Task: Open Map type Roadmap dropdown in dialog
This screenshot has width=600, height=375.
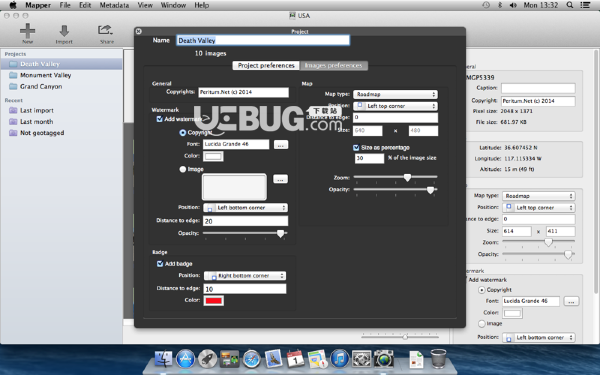Action: 395,94
